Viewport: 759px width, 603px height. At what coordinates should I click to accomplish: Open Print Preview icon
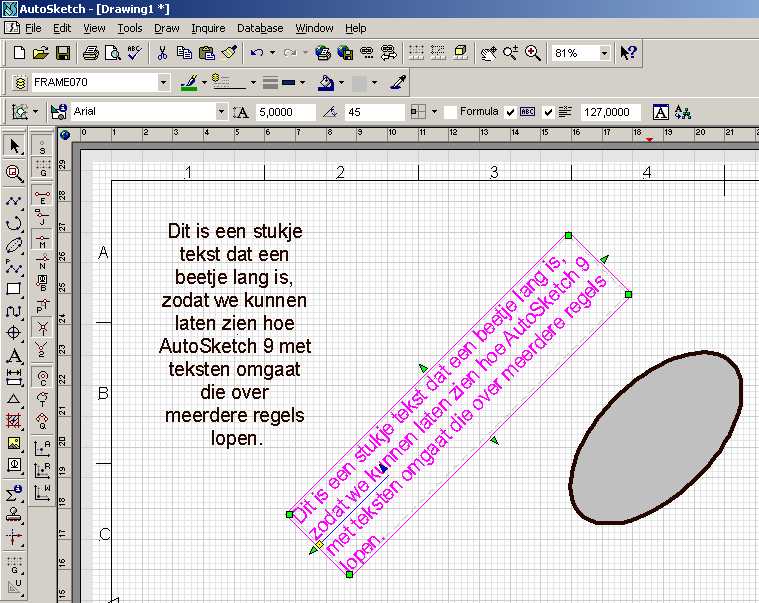pyautogui.click(x=112, y=53)
